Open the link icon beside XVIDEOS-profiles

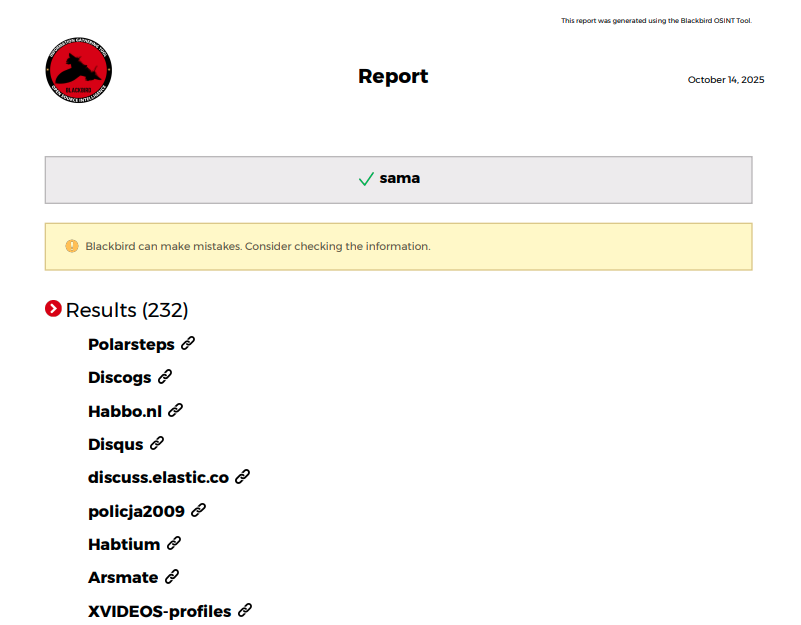245,610
